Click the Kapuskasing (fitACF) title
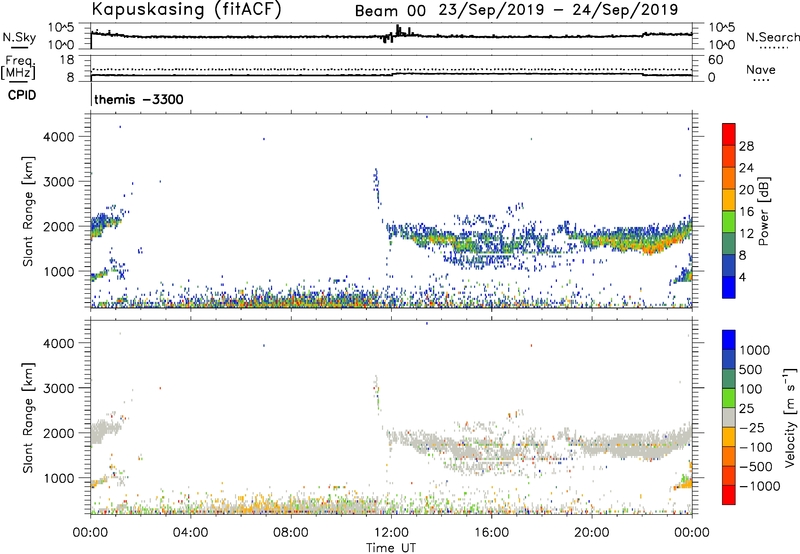This screenshot has width=800, height=554. (x=186, y=9)
